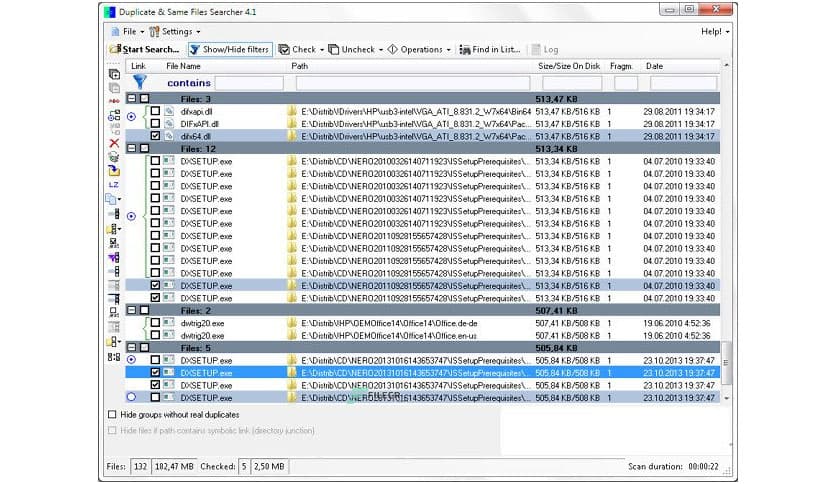Tick the group checkbox for Files: 3
The width and height of the screenshot is (836, 484).
144,99
